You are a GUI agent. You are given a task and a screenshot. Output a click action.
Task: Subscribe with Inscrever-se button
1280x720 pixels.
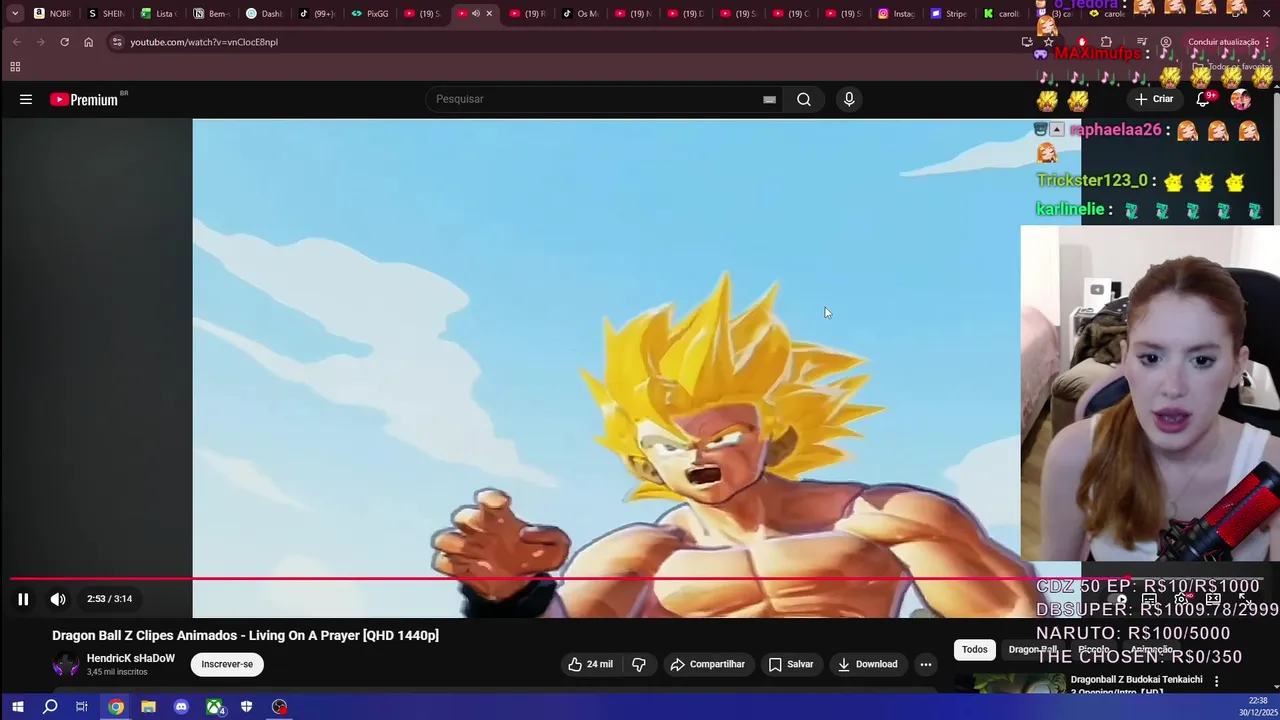pos(227,664)
